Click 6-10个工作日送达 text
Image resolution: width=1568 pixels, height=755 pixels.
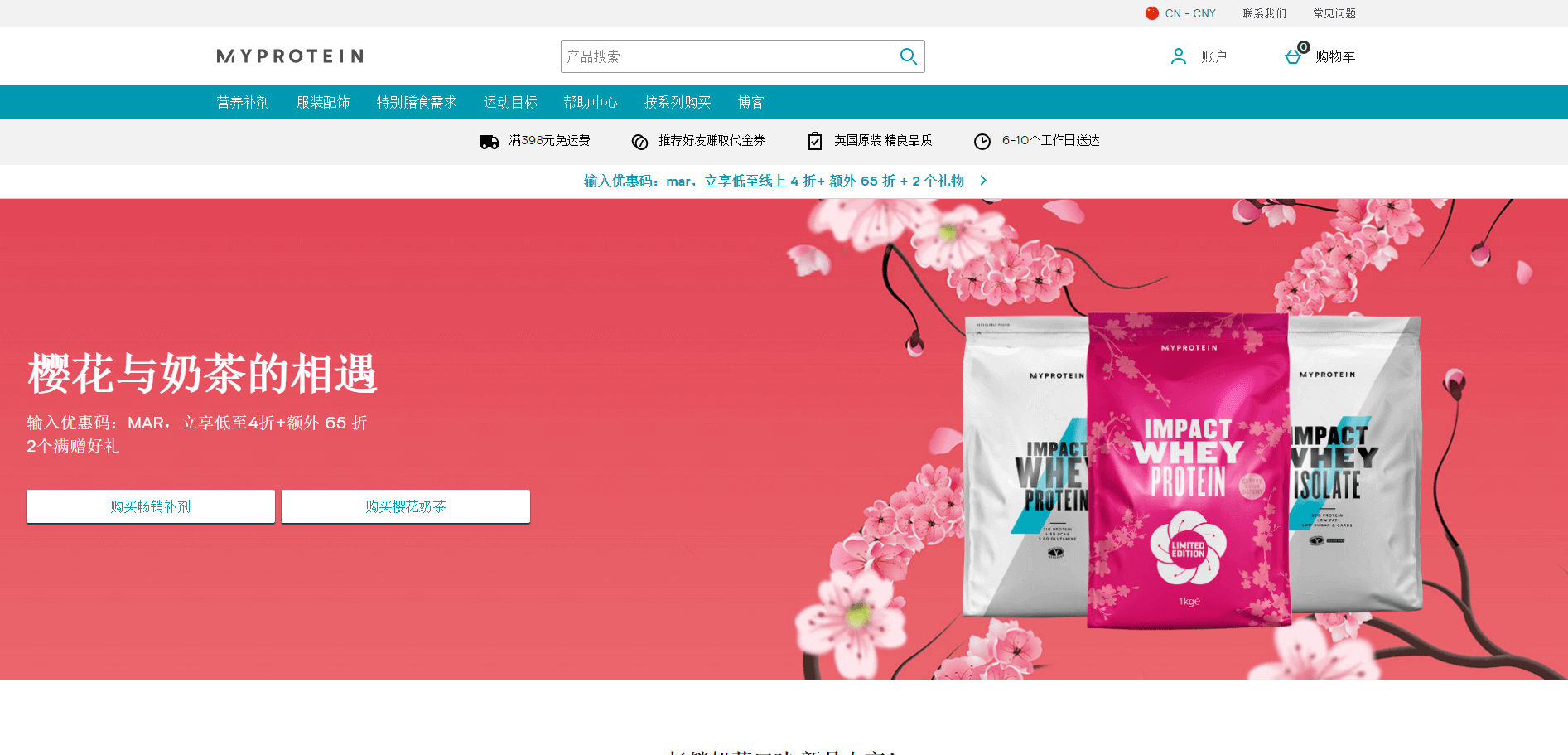pyautogui.click(x=1051, y=141)
